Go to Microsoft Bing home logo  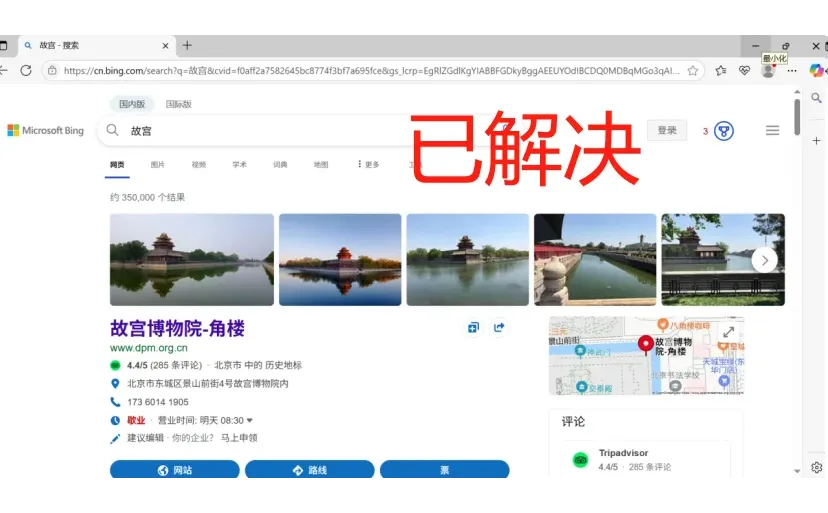point(45,130)
